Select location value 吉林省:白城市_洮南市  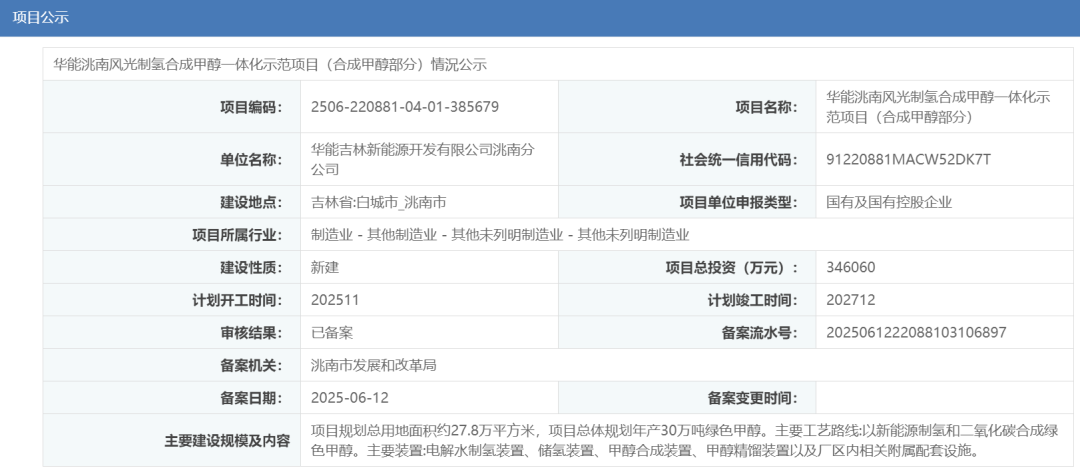378,202
